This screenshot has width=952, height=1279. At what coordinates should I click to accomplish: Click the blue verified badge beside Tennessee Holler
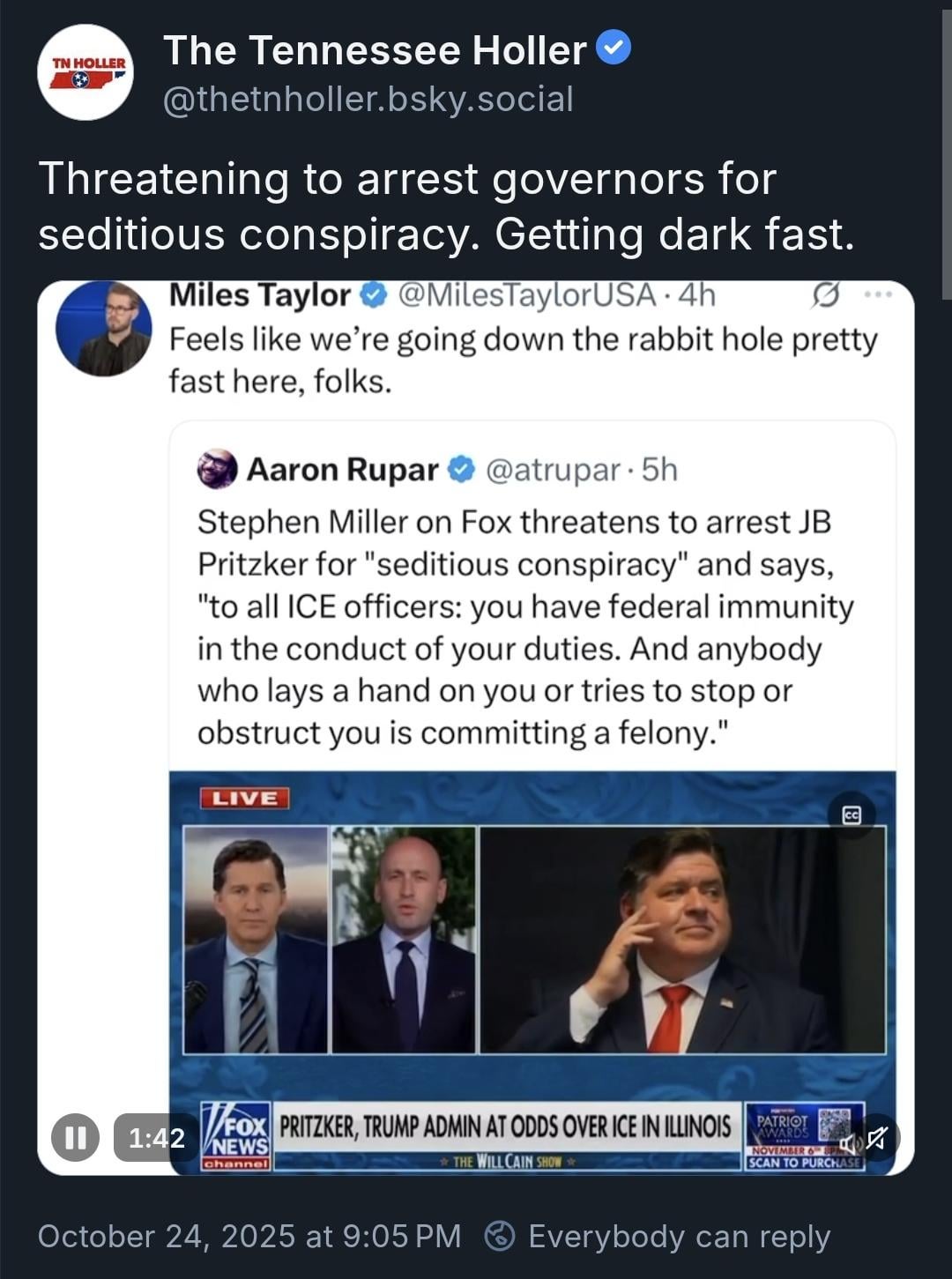pyautogui.click(x=614, y=48)
